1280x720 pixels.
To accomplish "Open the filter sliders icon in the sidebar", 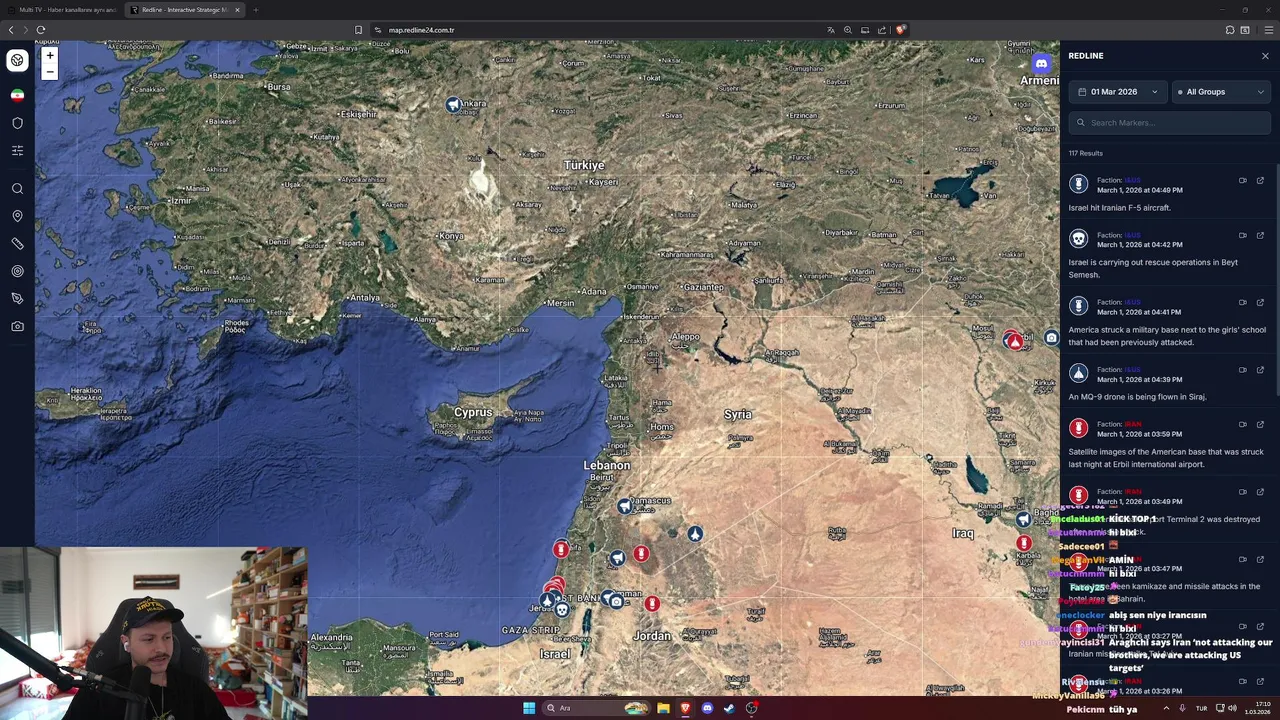I will click(x=17, y=150).
